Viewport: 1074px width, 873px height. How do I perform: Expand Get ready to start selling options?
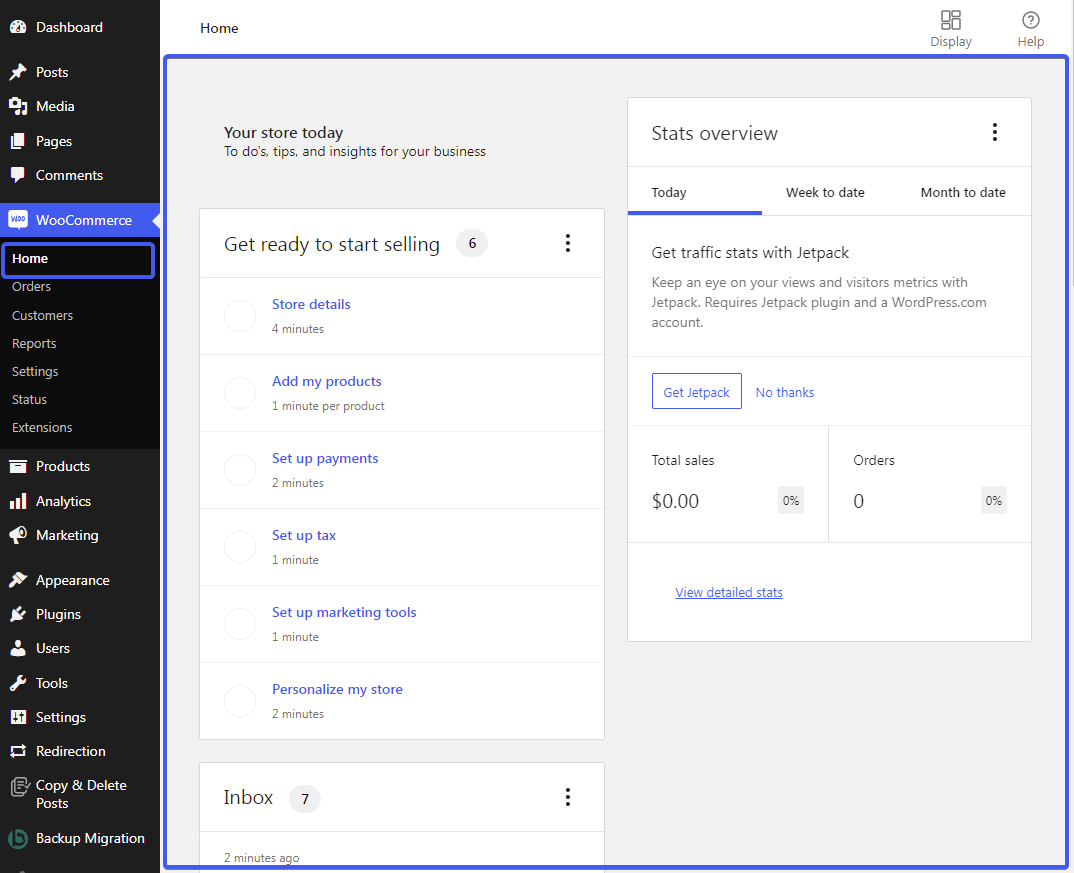pos(567,243)
